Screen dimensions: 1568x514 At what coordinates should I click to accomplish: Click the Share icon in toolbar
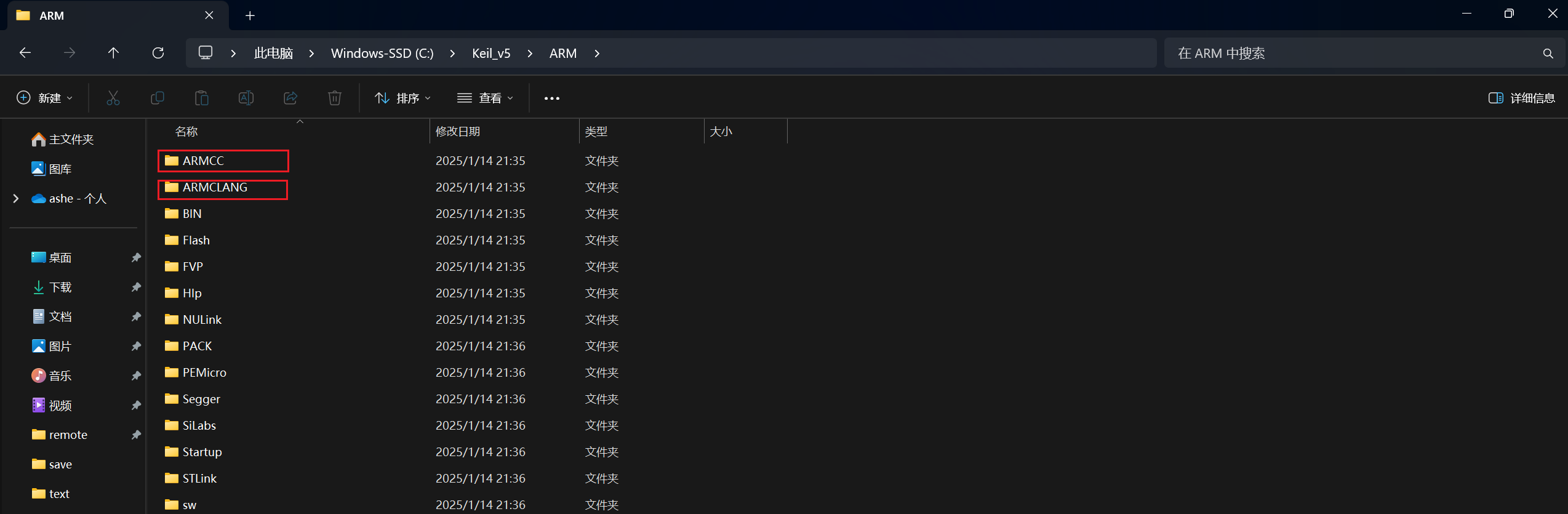[290, 98]
